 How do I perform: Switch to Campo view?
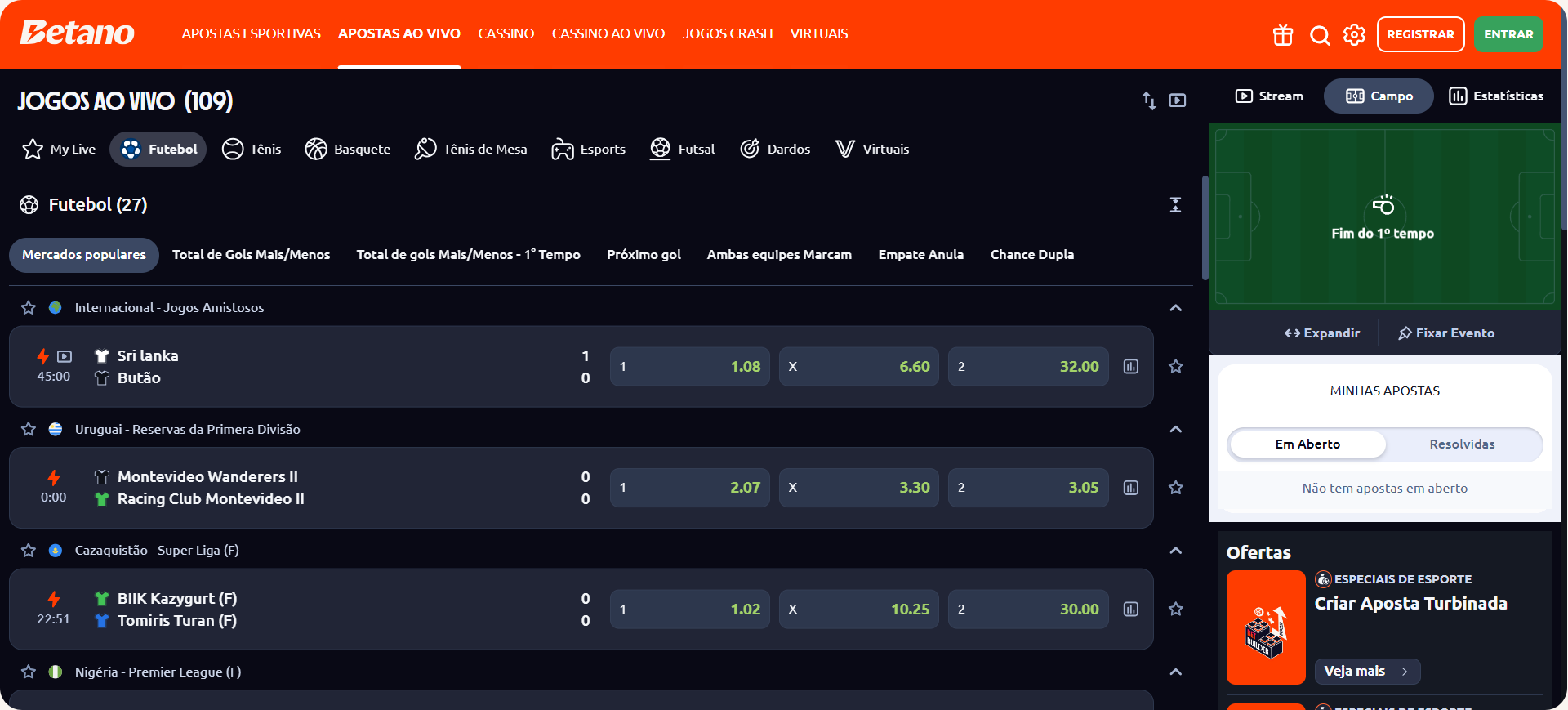point(1379,96)
